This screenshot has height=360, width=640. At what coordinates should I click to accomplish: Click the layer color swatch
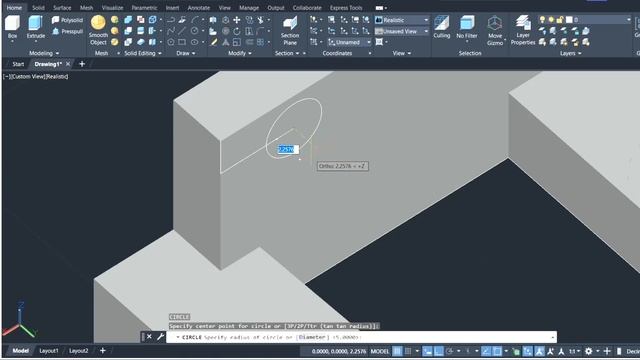click(569, 20)
